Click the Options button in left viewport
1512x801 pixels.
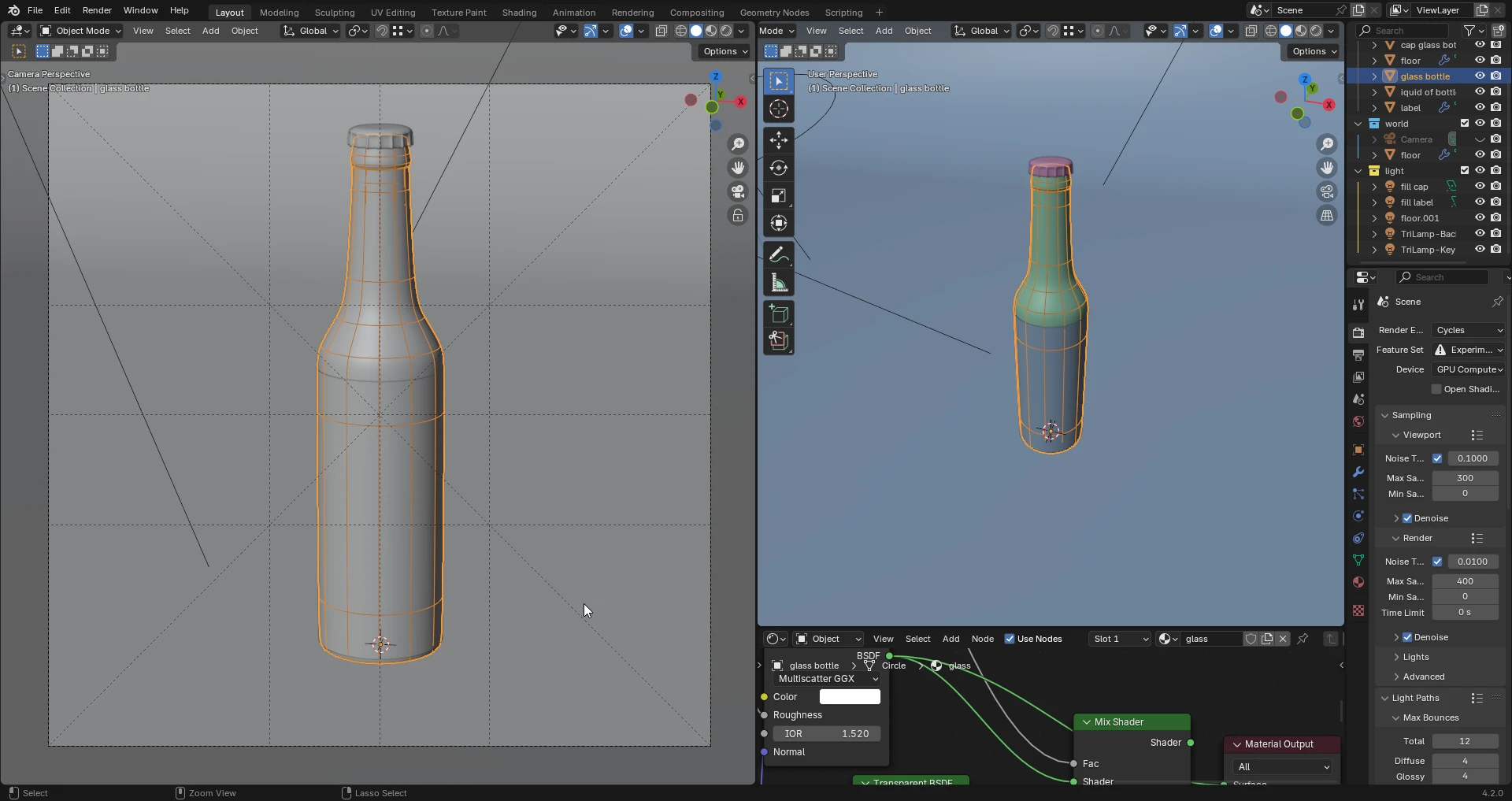click(724, 51)
